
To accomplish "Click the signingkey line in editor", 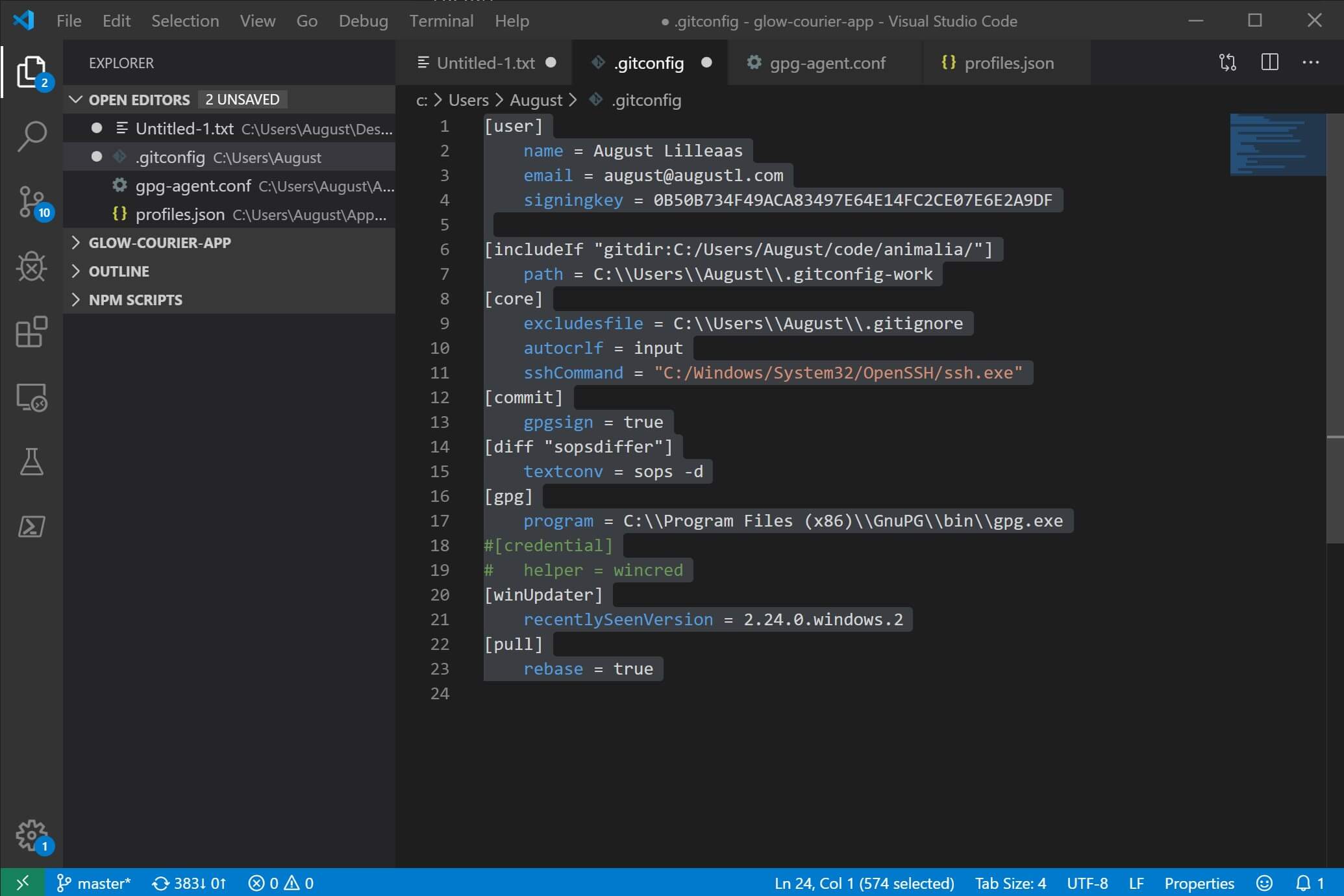I will click(x=788, y=200).
